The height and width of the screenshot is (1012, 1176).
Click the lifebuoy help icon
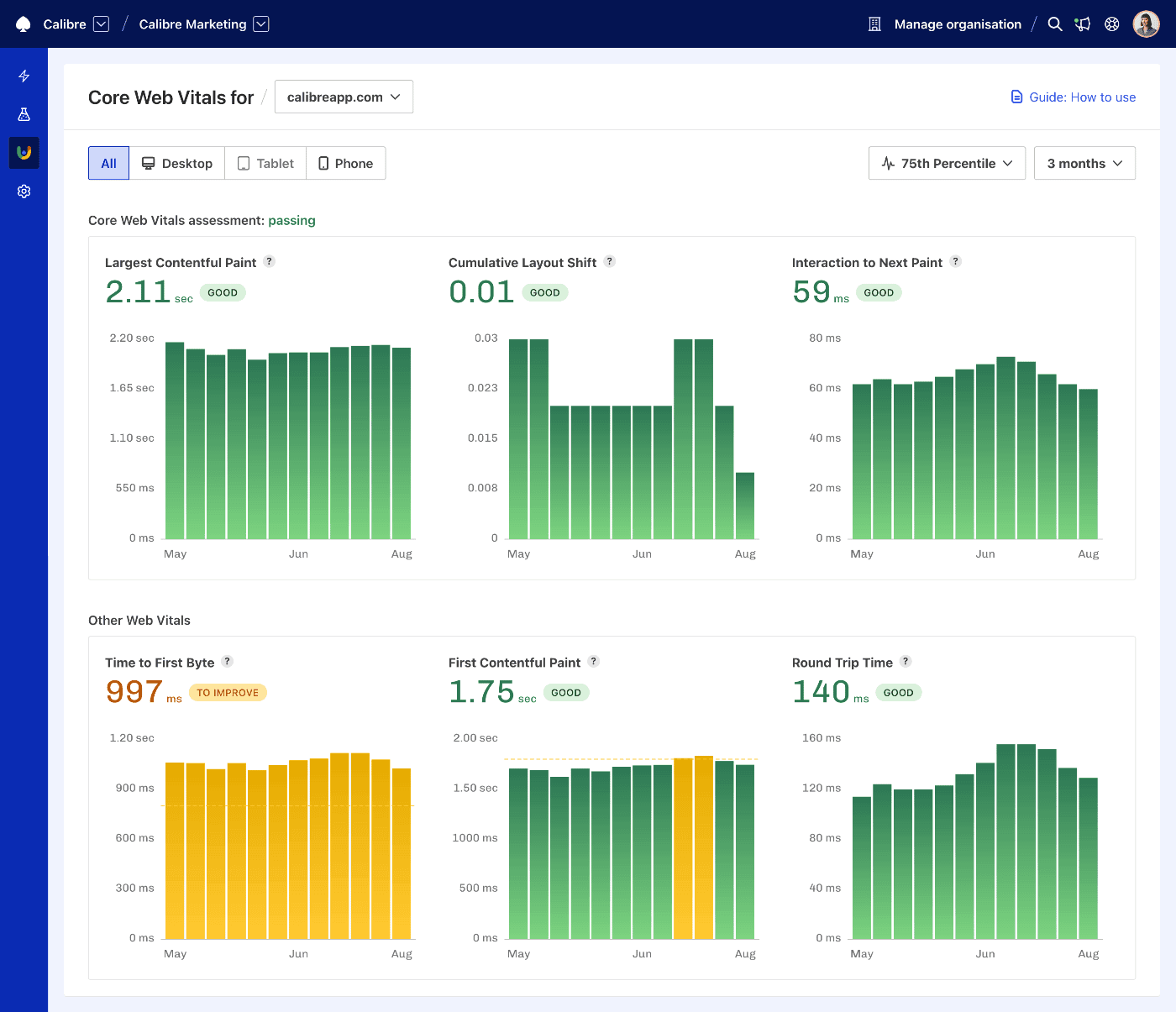tap(1112, 24)
